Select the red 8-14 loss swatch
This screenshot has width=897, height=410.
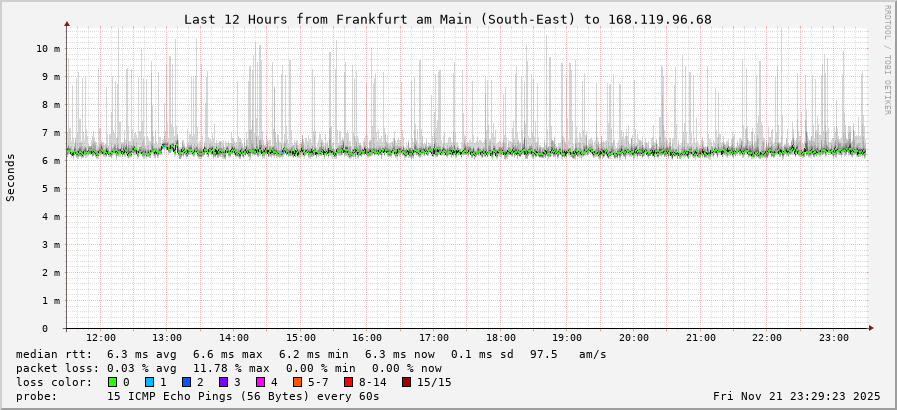click(x=349, y=382)
